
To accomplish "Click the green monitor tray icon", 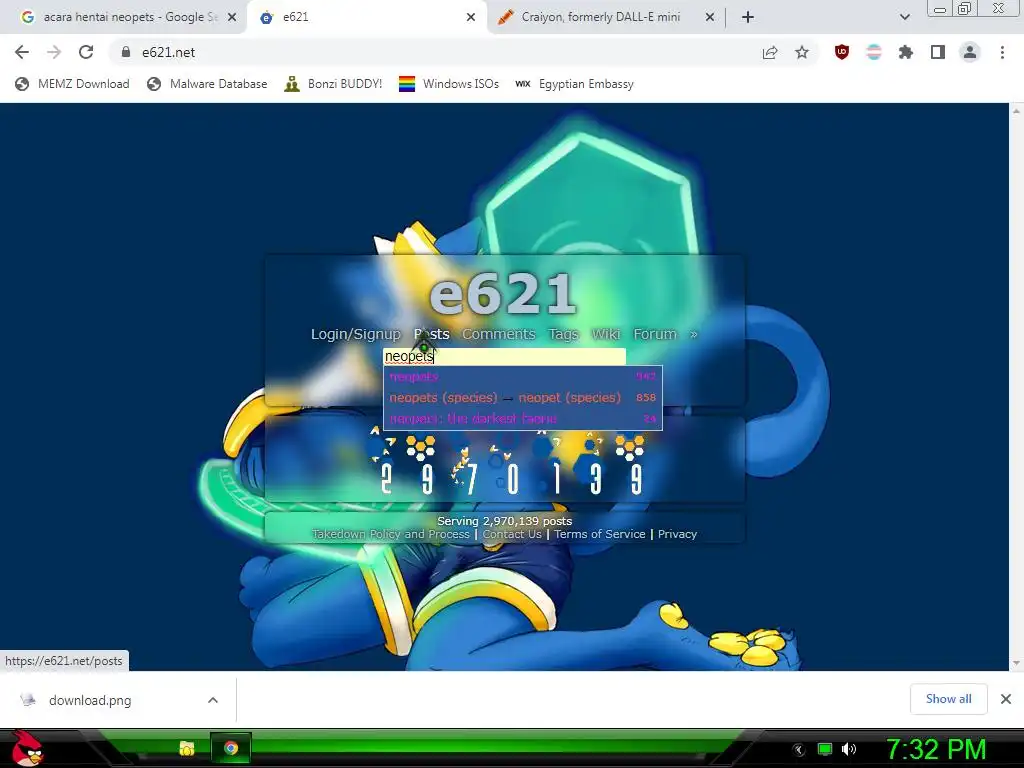I will point(825,749).
